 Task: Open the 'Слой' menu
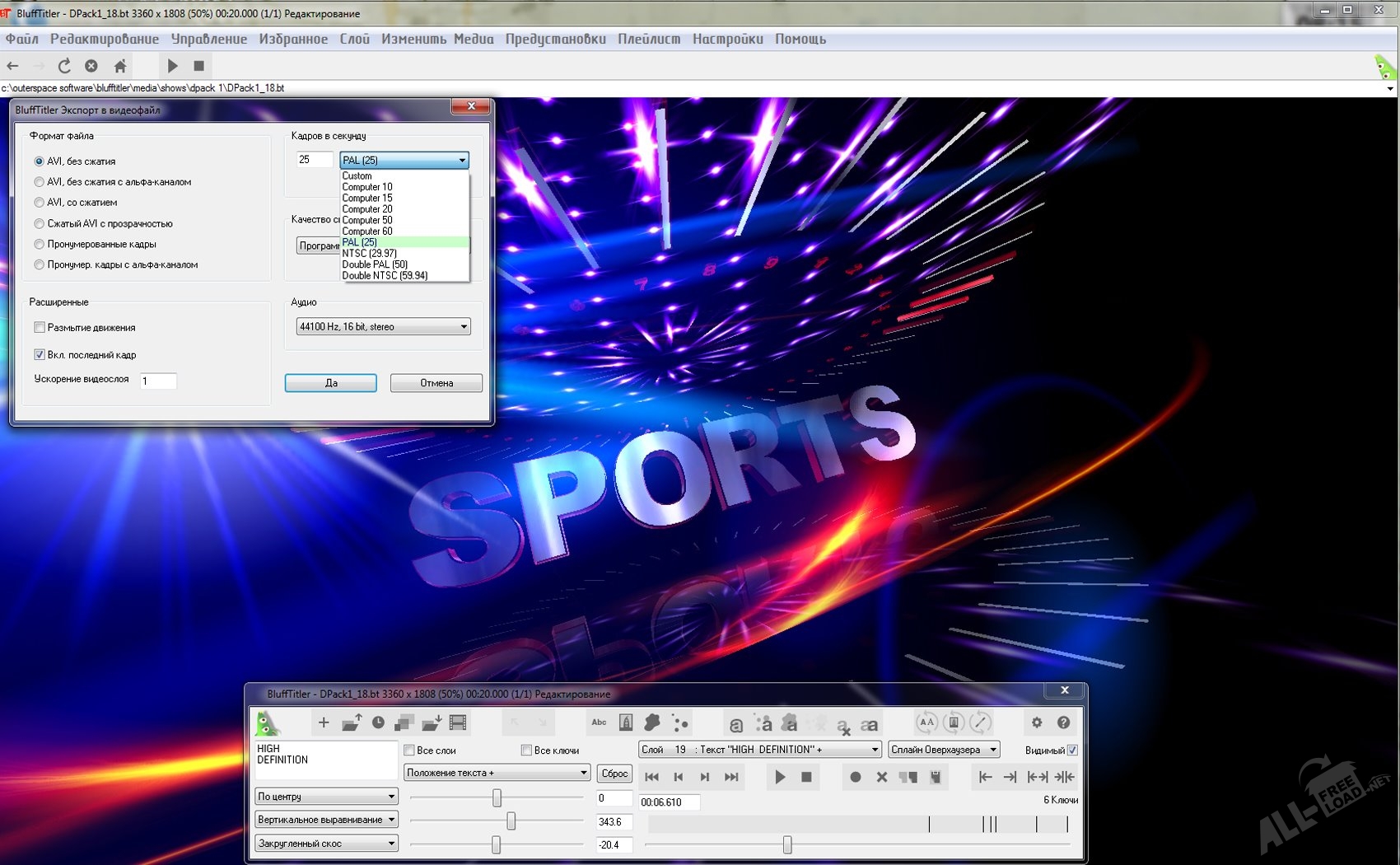coord(354,39)
